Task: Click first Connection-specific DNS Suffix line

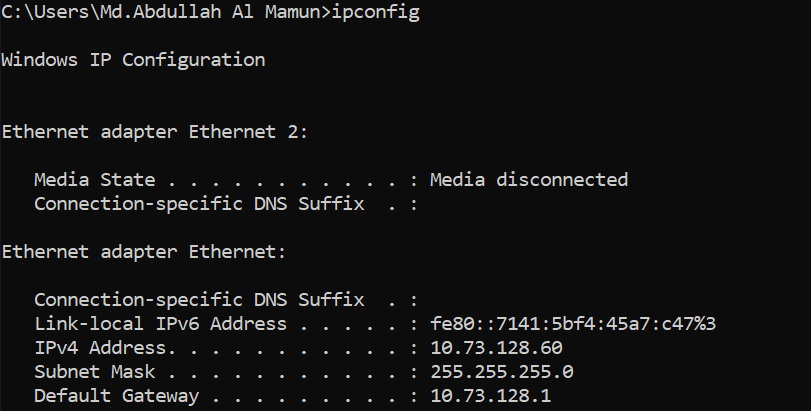Action: click(x=226, y=204)
